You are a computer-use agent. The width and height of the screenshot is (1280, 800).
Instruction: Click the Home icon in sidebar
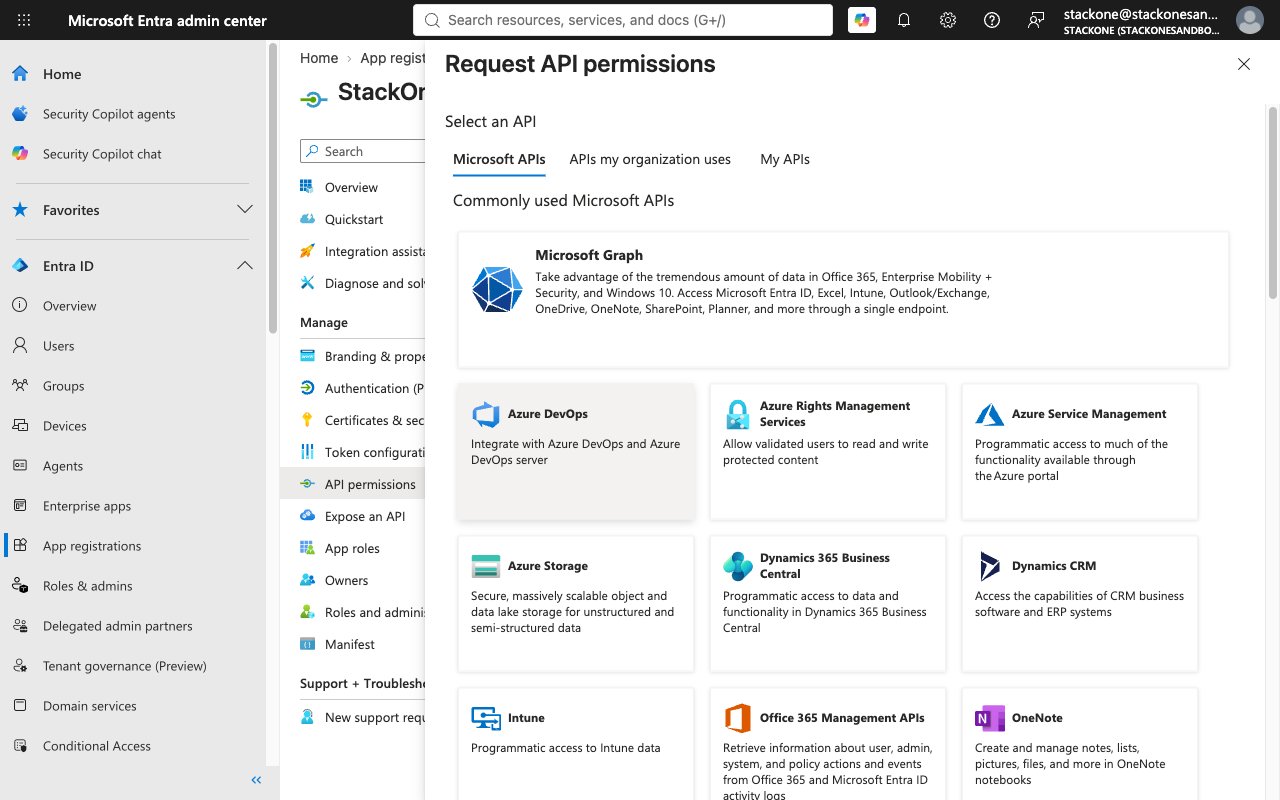pos(20,74)
